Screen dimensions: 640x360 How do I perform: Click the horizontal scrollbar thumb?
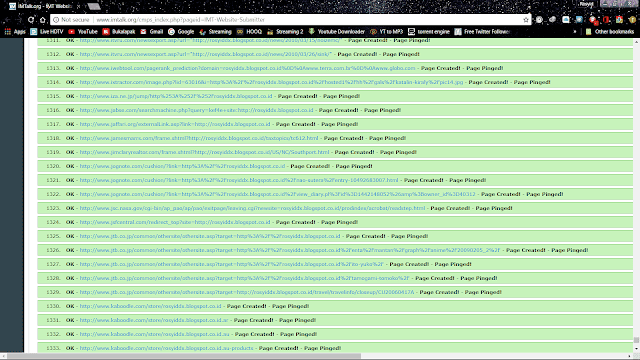[184, 356]
